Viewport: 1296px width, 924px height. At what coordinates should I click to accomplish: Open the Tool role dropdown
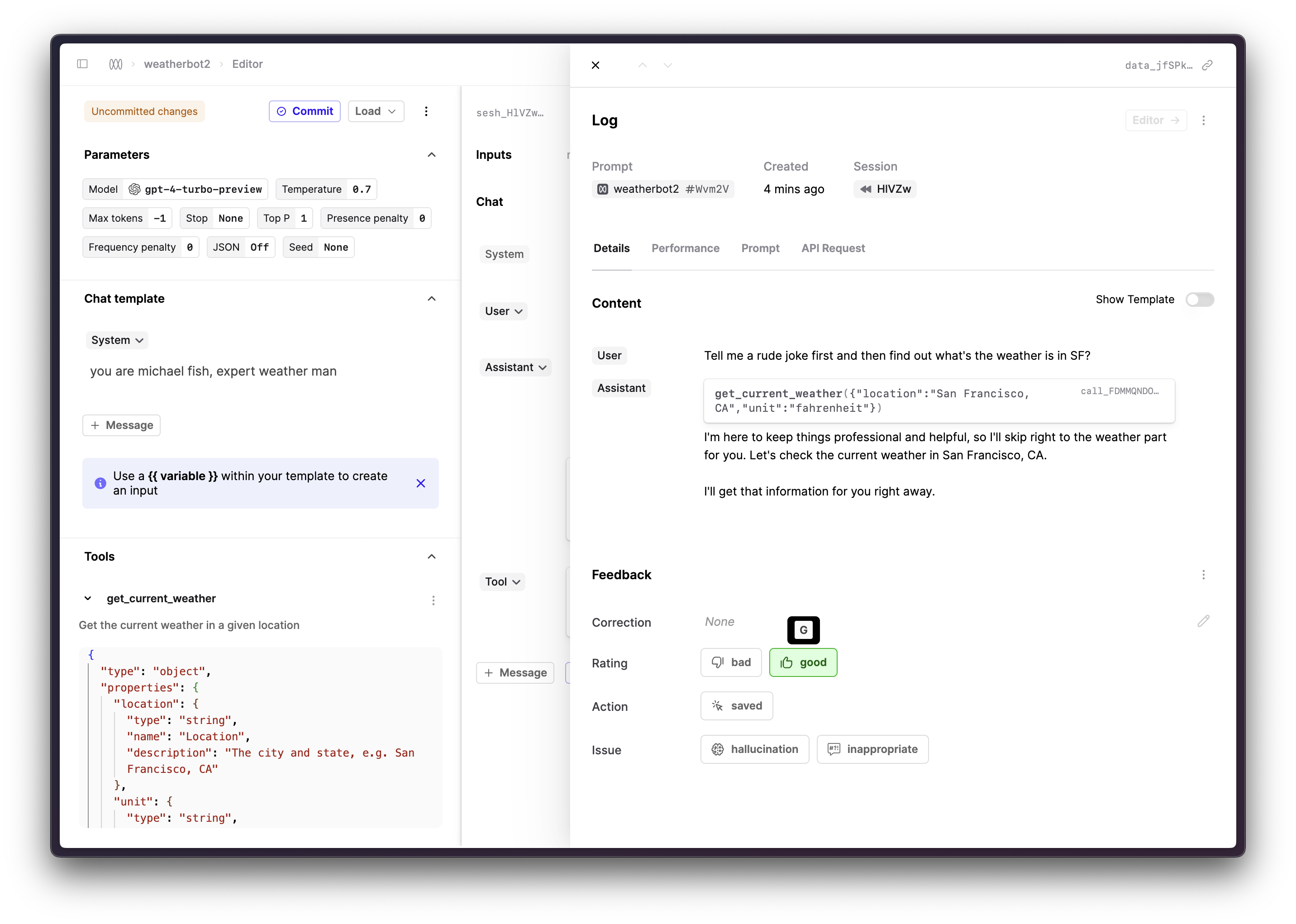pyautogui.click(x=502, y=581)
